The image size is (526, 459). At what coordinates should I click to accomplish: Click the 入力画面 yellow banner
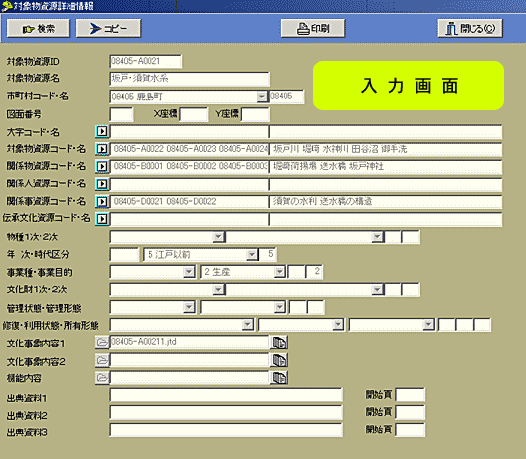pos(408,86)
